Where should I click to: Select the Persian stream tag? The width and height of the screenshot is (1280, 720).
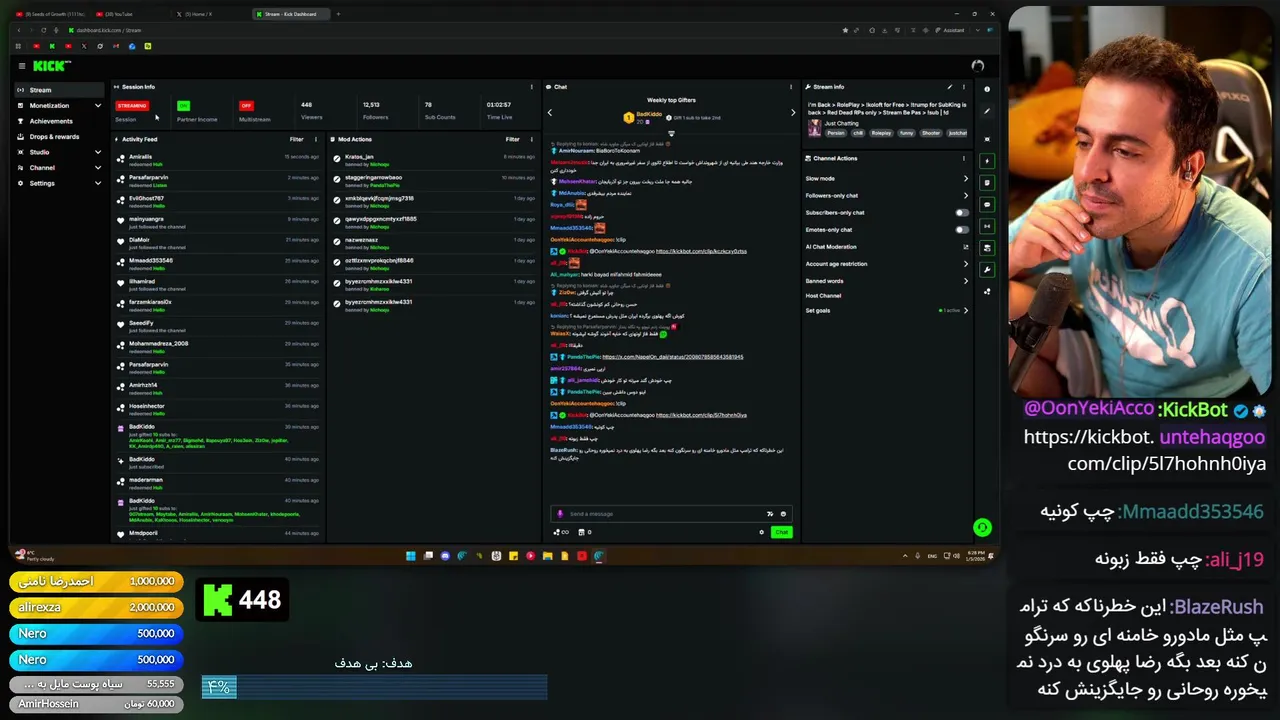click(x=835, y=133)
